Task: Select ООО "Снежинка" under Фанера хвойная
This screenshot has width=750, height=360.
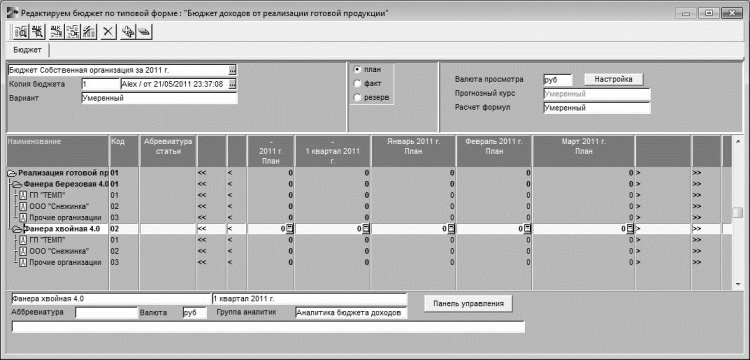Action: [x=59, y=251]
